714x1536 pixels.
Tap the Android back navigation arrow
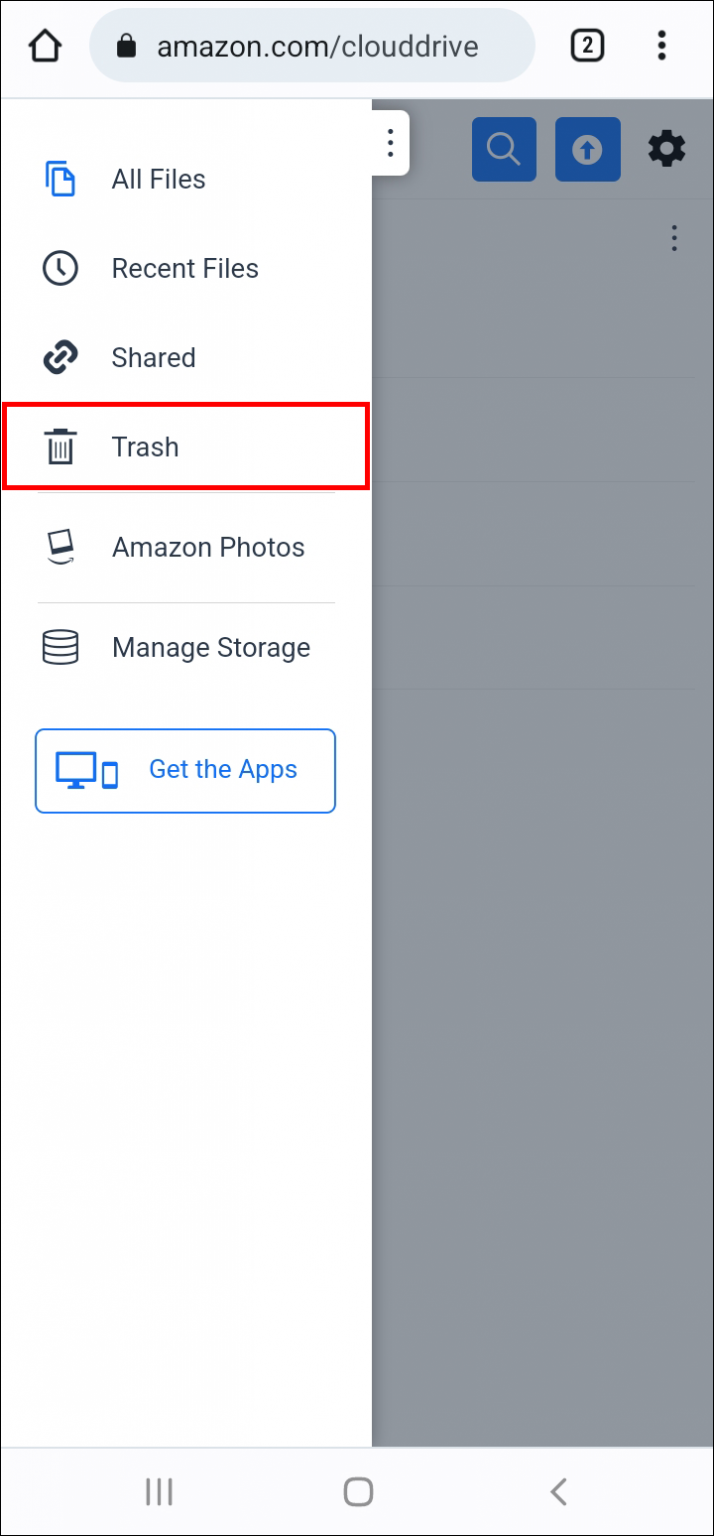(x=557, y=1490)
